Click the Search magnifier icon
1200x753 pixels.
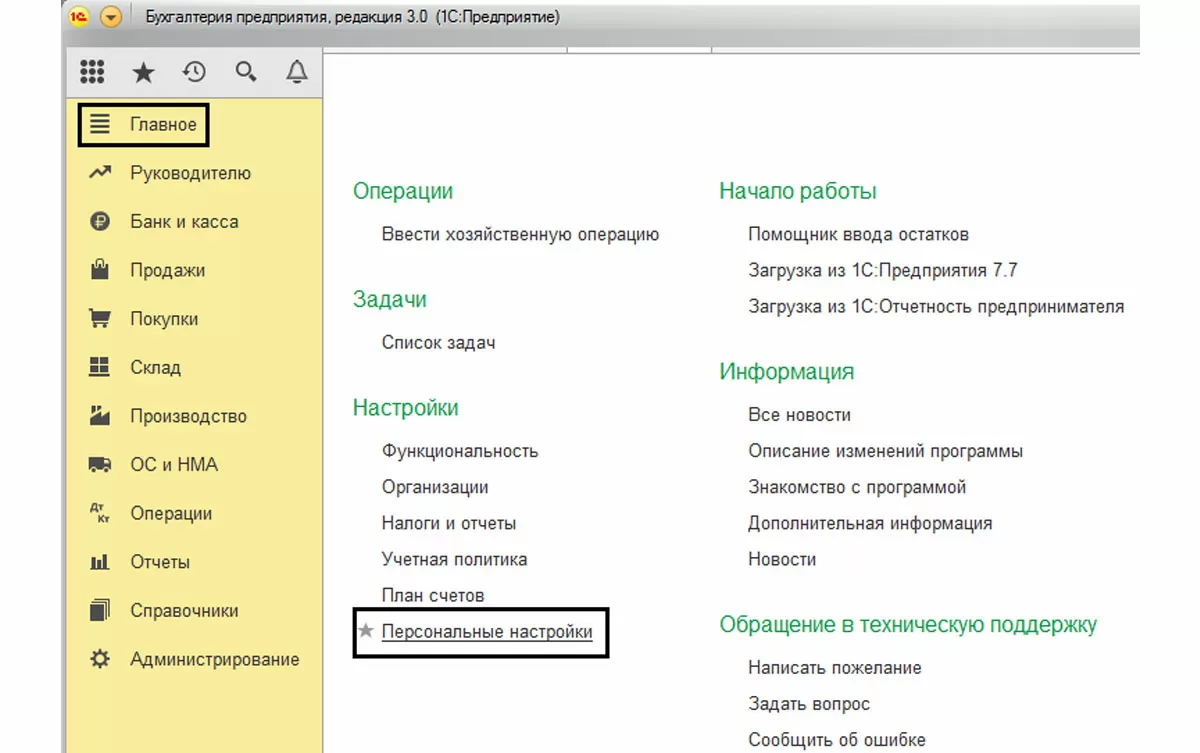(245, 72)
